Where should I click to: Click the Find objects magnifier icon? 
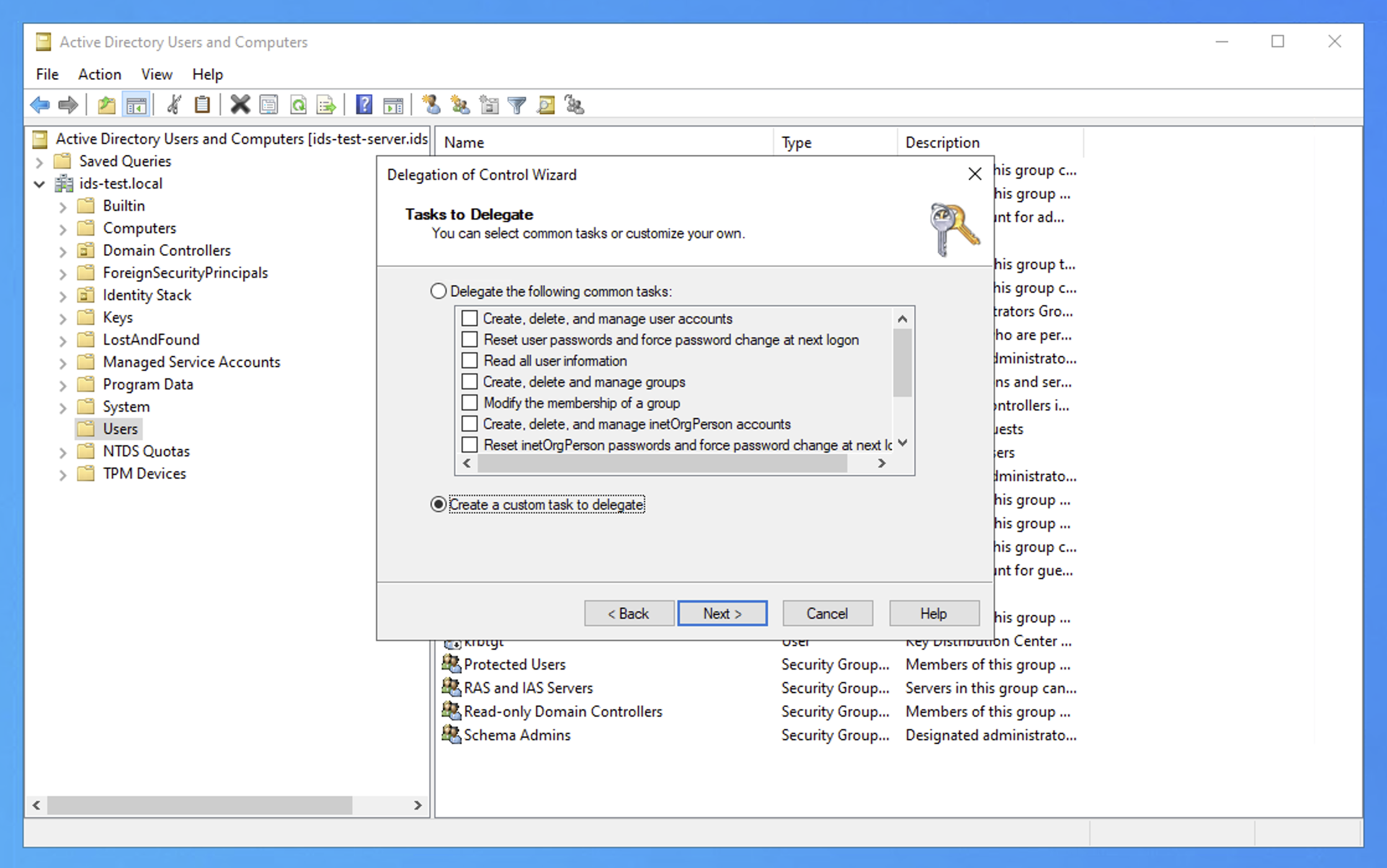[546, 105]
